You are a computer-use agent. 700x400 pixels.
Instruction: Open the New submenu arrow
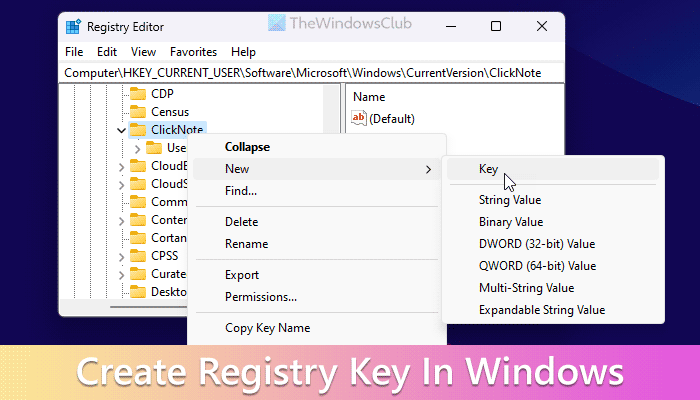428,169
